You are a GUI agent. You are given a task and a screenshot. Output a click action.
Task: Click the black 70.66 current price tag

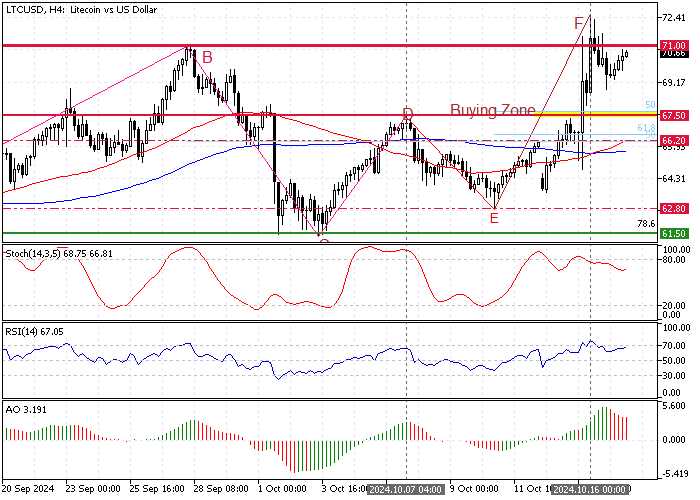674,54
